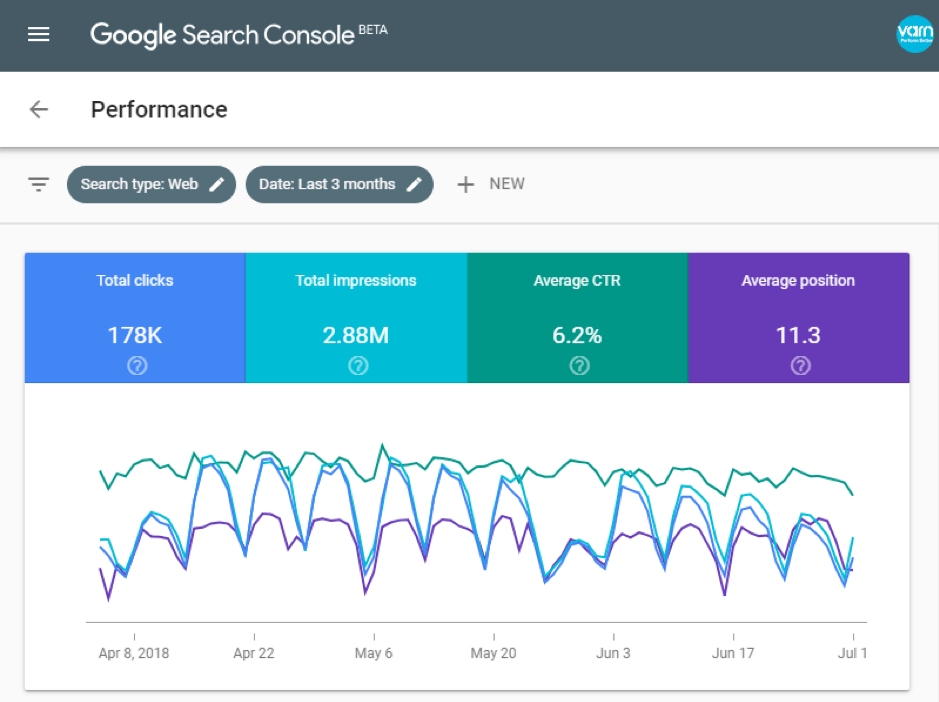Open help icon under Total impressions

pos(358,365)
